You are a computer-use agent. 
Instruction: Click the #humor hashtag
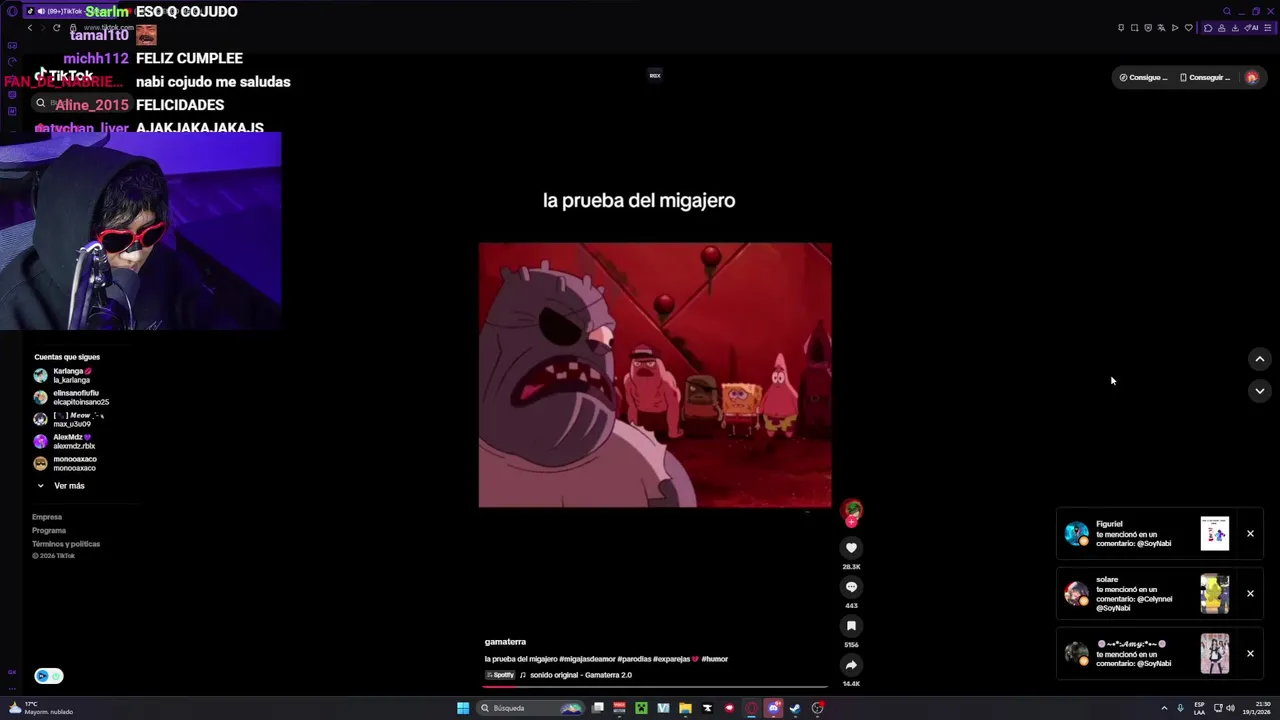pos(715,659)
